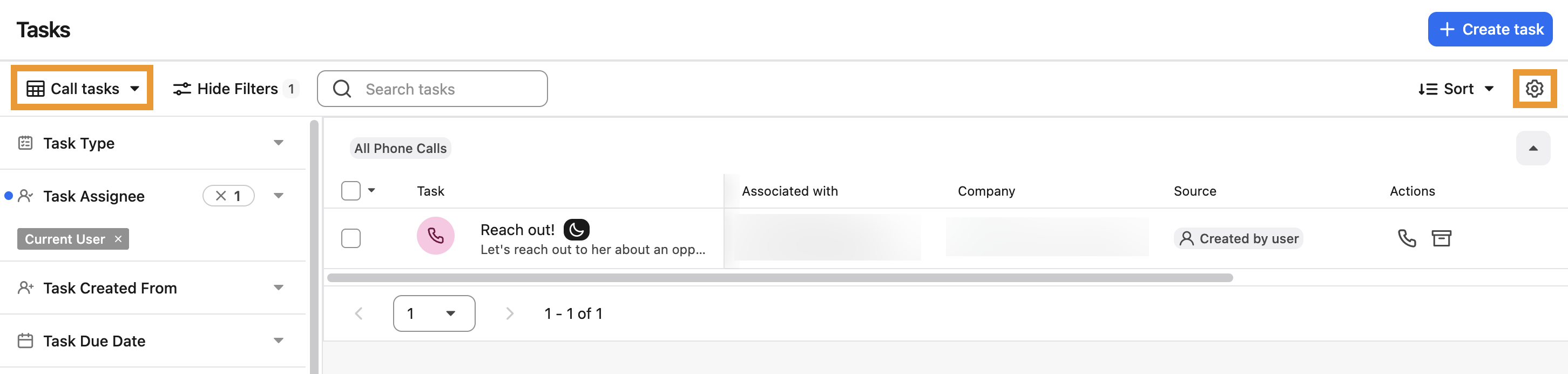Click the moon snooze icon beside Reach out!
This screenshot has height=374, width=1568.
click(576, 230)
